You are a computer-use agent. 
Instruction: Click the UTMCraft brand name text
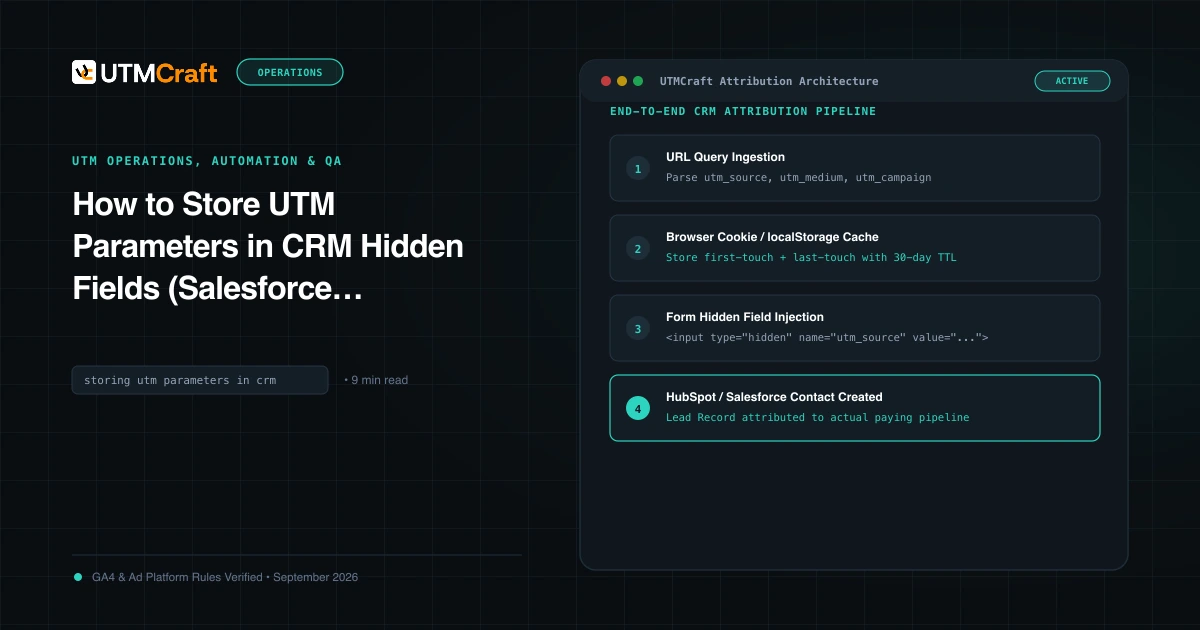(x=159, y=73)
